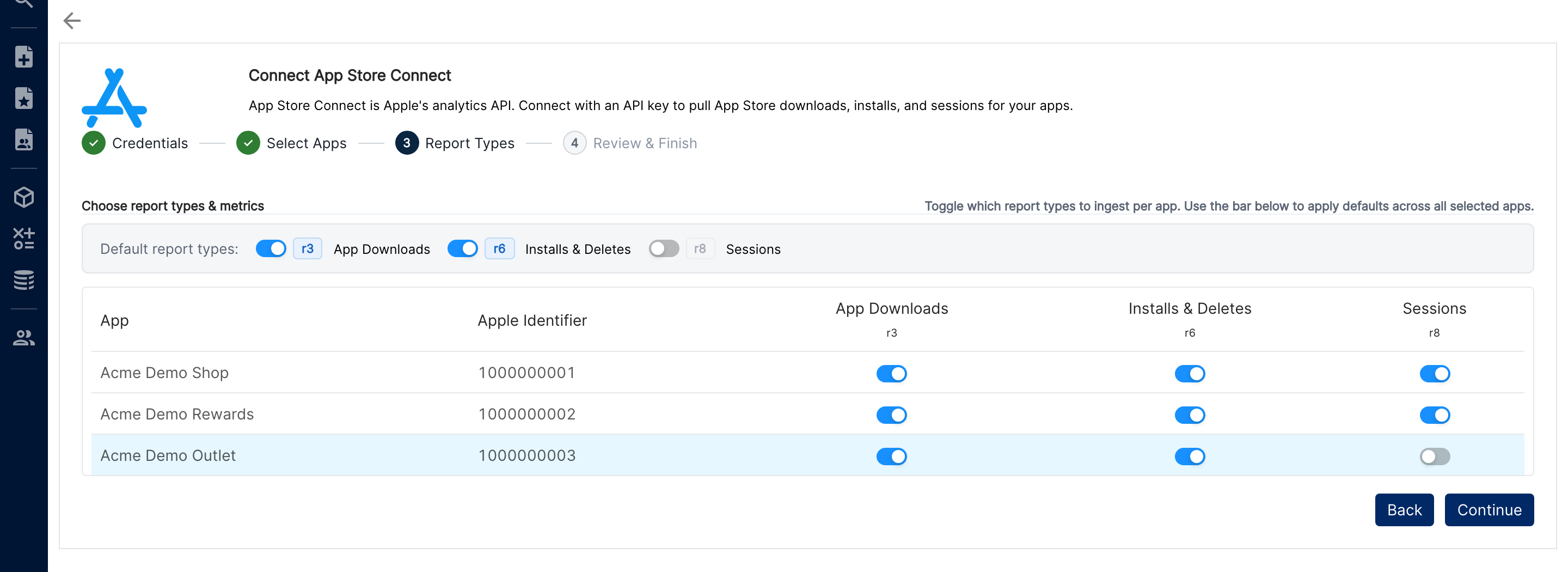Toggle Sessions for Acme Demo Shop

click(x=1435, y=373)
